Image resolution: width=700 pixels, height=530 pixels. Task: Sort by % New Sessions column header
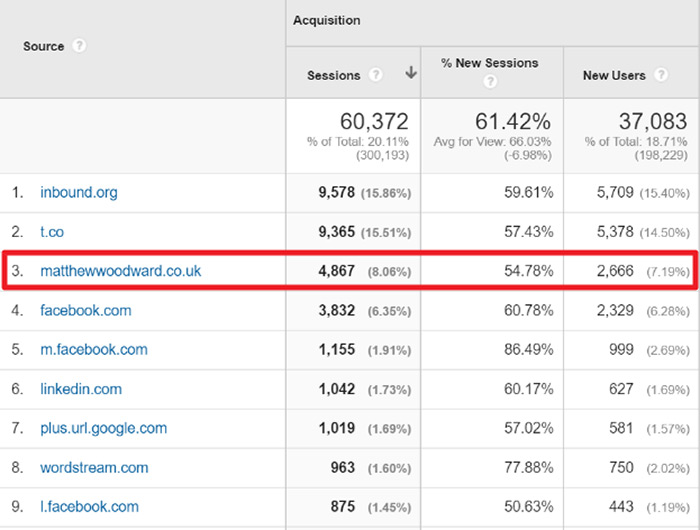click(x=490, y=63)
